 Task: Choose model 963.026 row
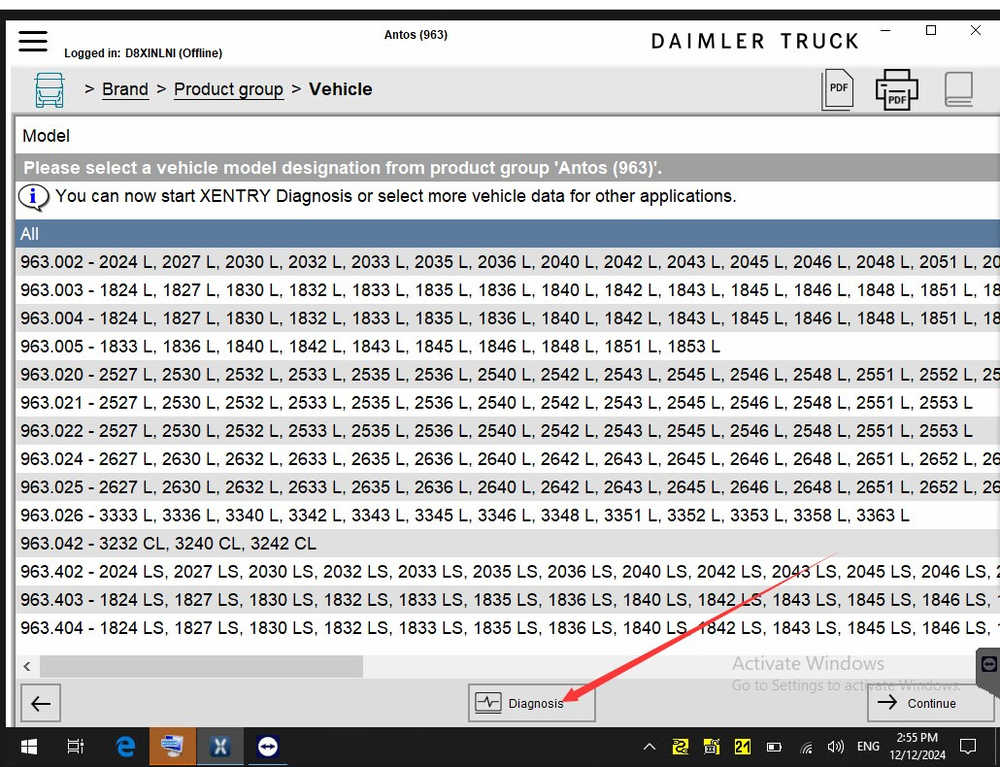click(x=508, y=515)
